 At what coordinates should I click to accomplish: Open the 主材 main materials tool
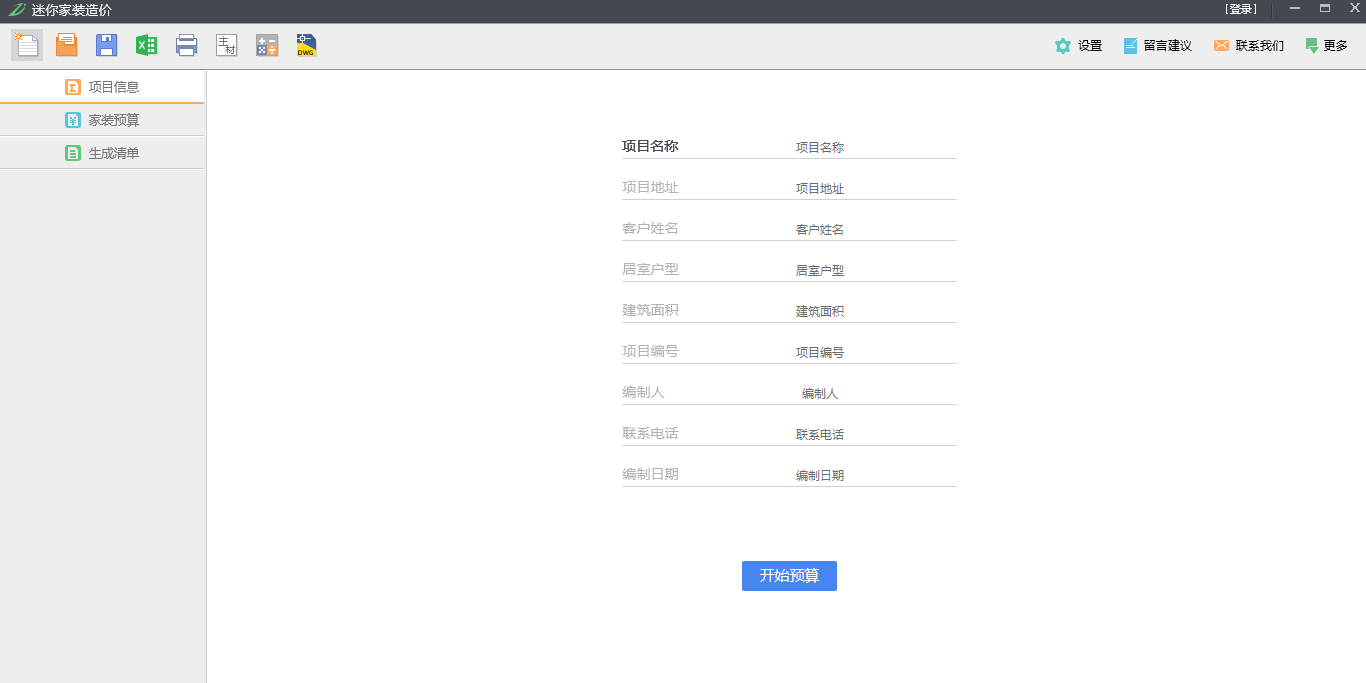click(227, 45)
